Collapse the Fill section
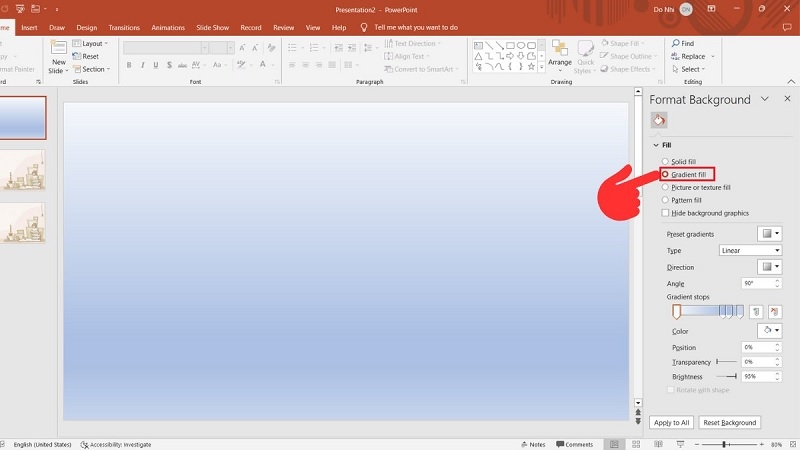Screen dimensions: 800x450 pos(656,145)
